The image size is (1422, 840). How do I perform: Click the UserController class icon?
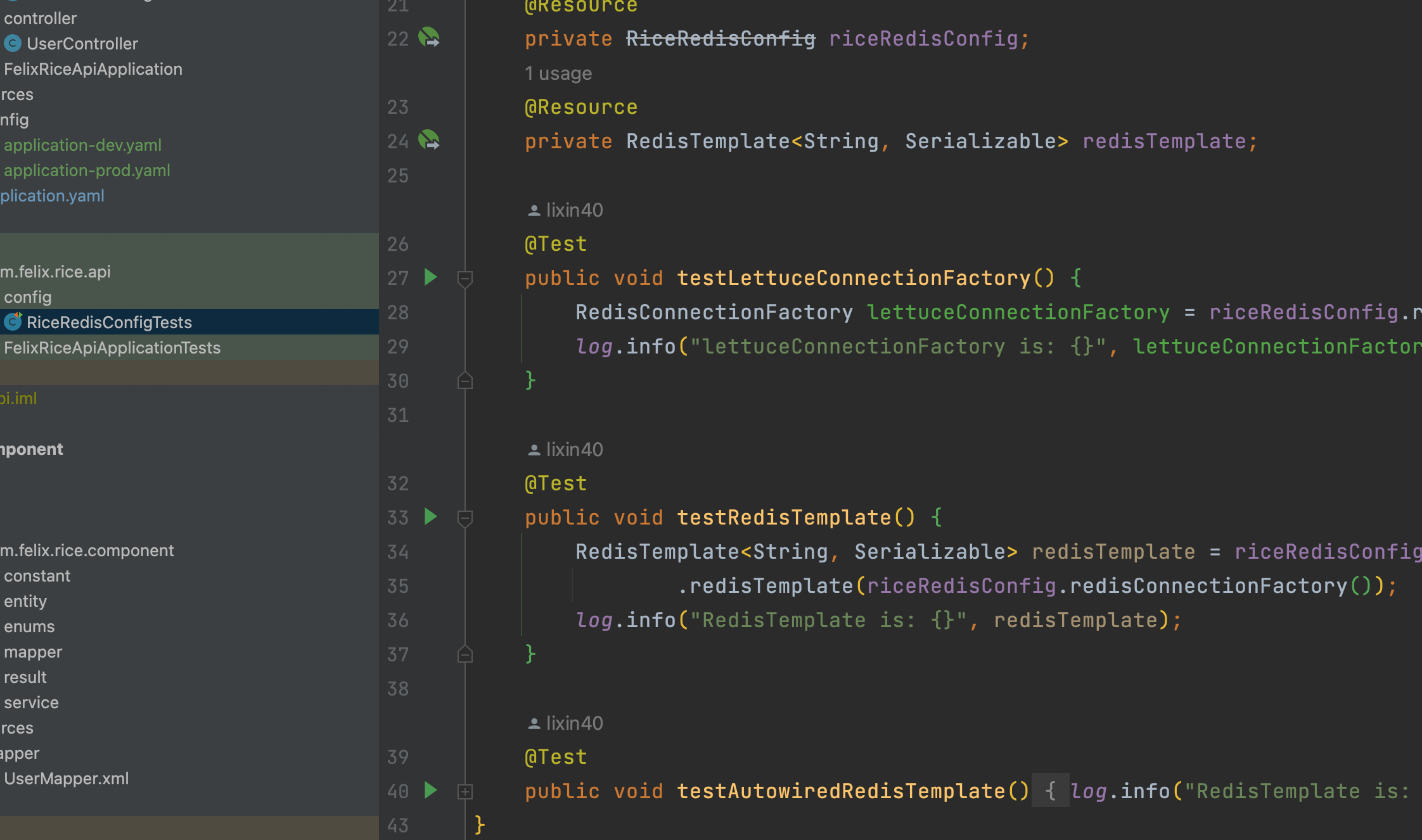coord(13,43)
